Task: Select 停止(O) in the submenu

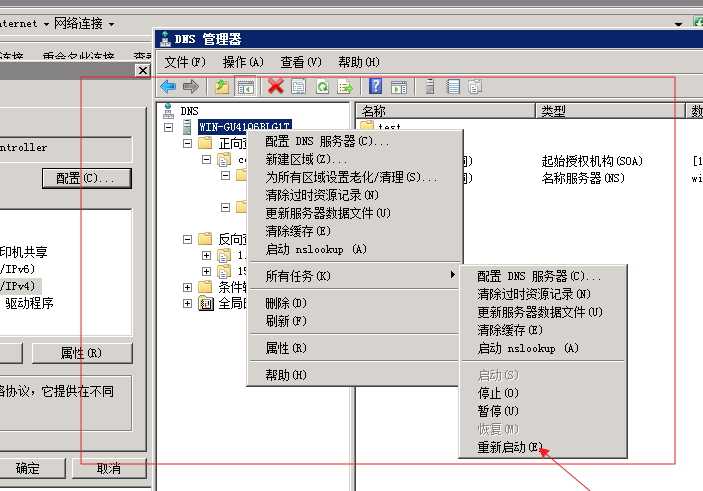Action: pyautogui.click(x=543, y=393)
